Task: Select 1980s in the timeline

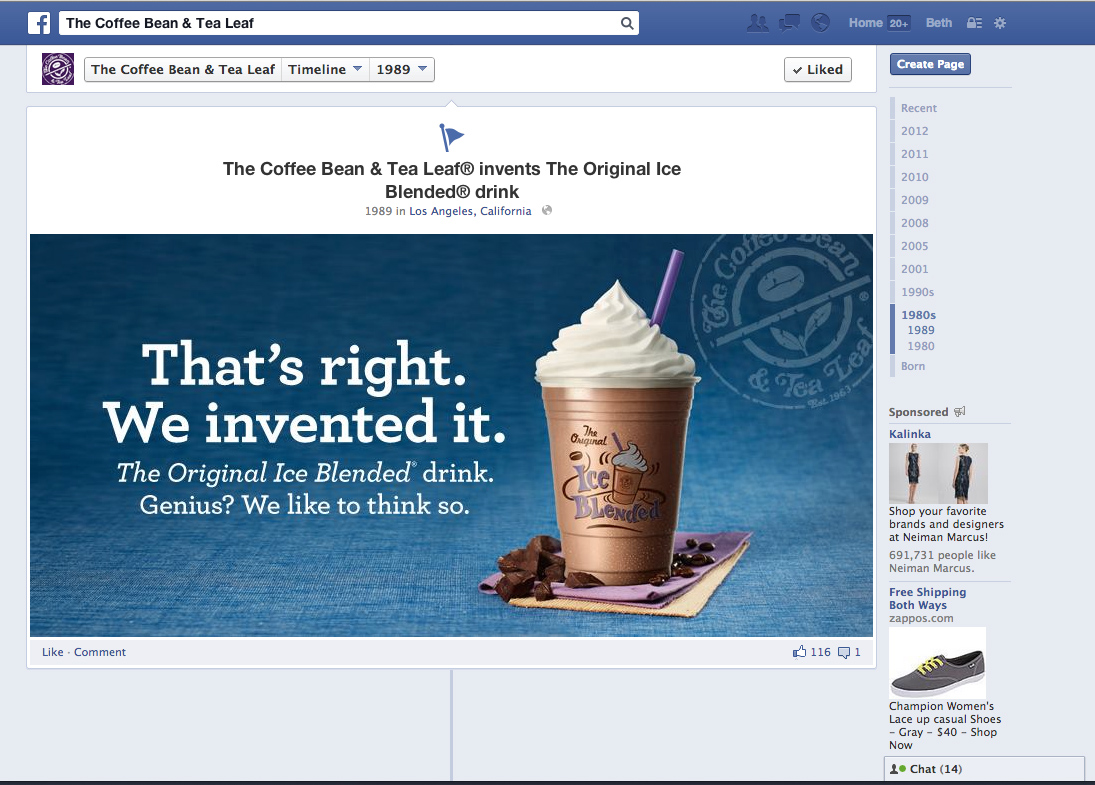Action: [918, 316]
